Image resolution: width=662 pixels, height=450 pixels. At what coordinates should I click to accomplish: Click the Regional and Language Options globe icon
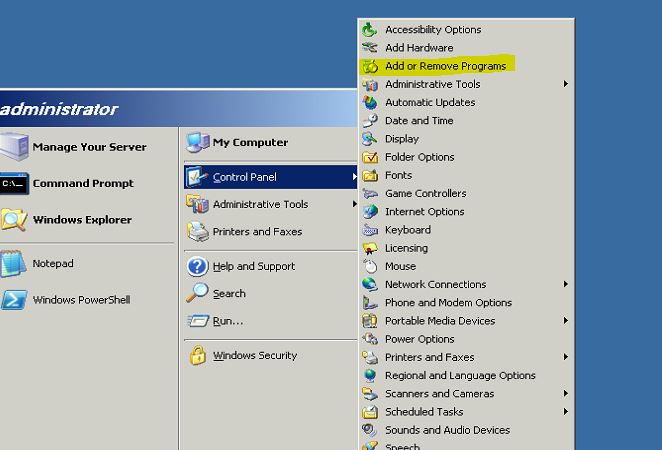370,375
